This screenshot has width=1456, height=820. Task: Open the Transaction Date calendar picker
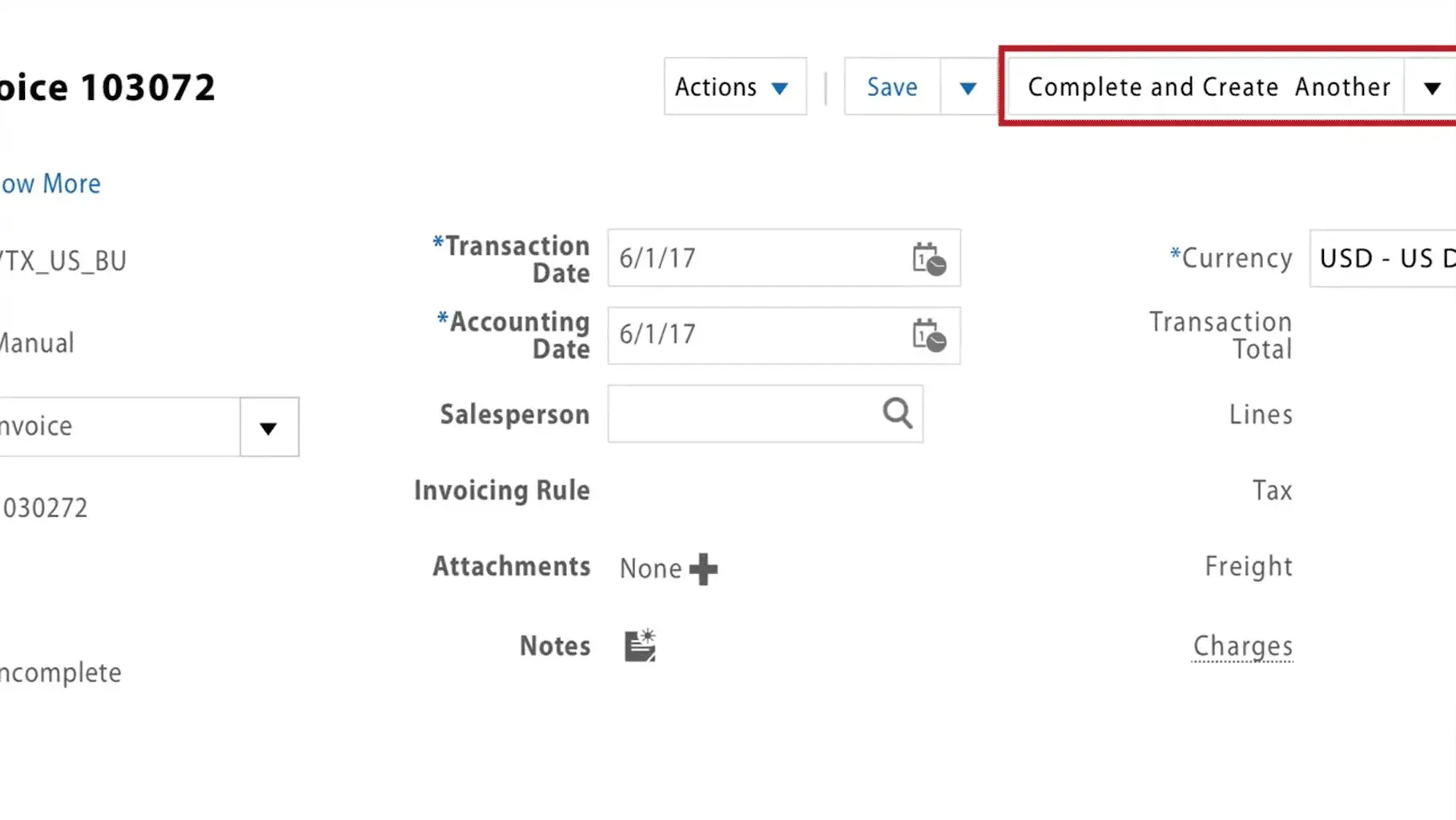point(929,259)
